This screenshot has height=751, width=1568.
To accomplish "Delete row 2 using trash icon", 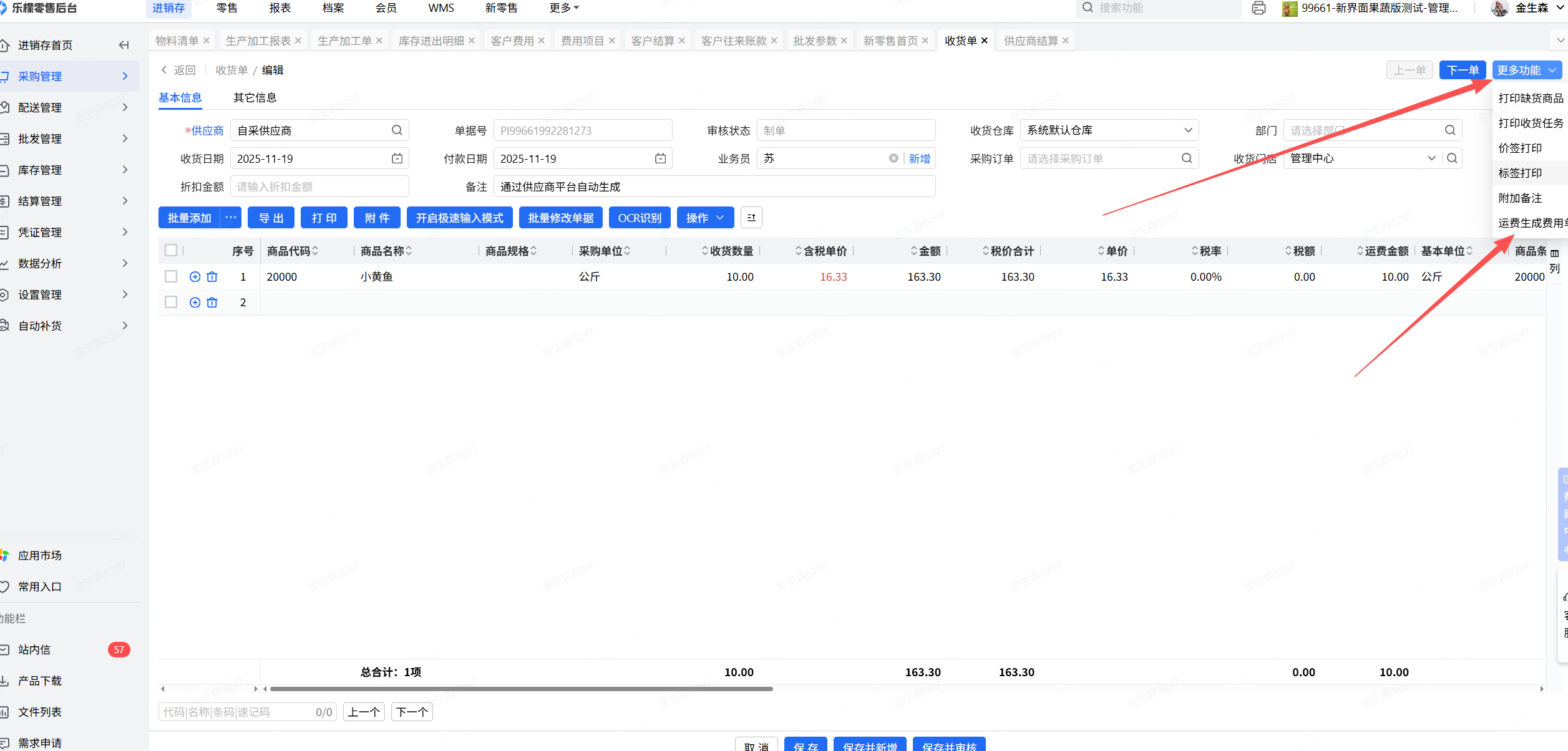I will point(212,303).
